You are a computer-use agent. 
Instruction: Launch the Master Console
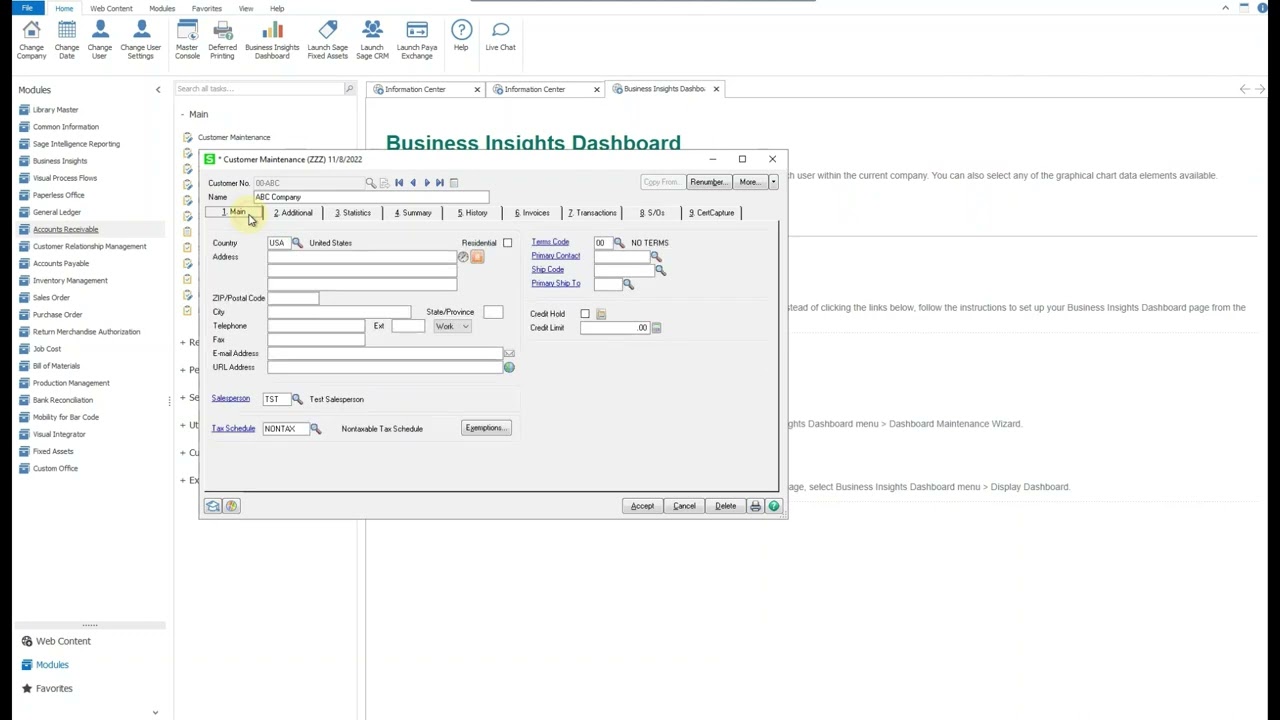187,40
